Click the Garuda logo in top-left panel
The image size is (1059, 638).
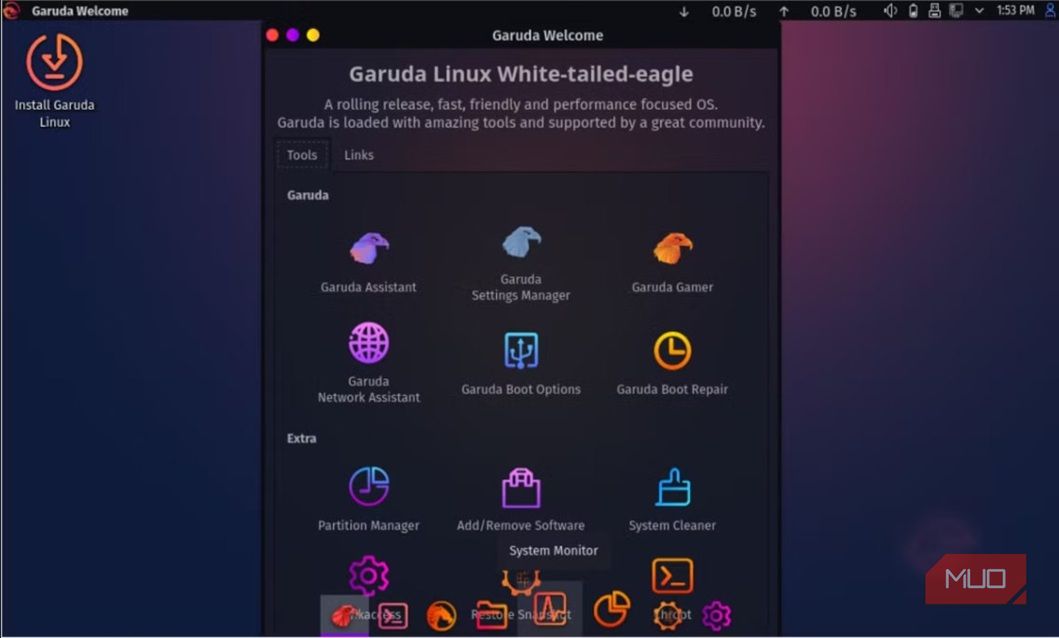coord(11,10)
